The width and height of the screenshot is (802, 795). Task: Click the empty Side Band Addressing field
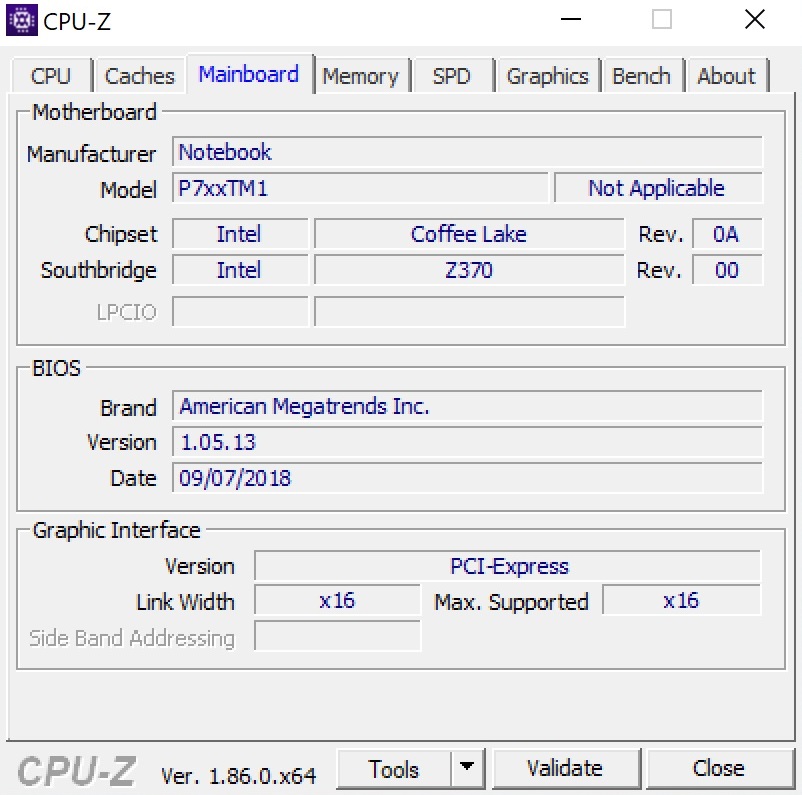coord(337,636)
